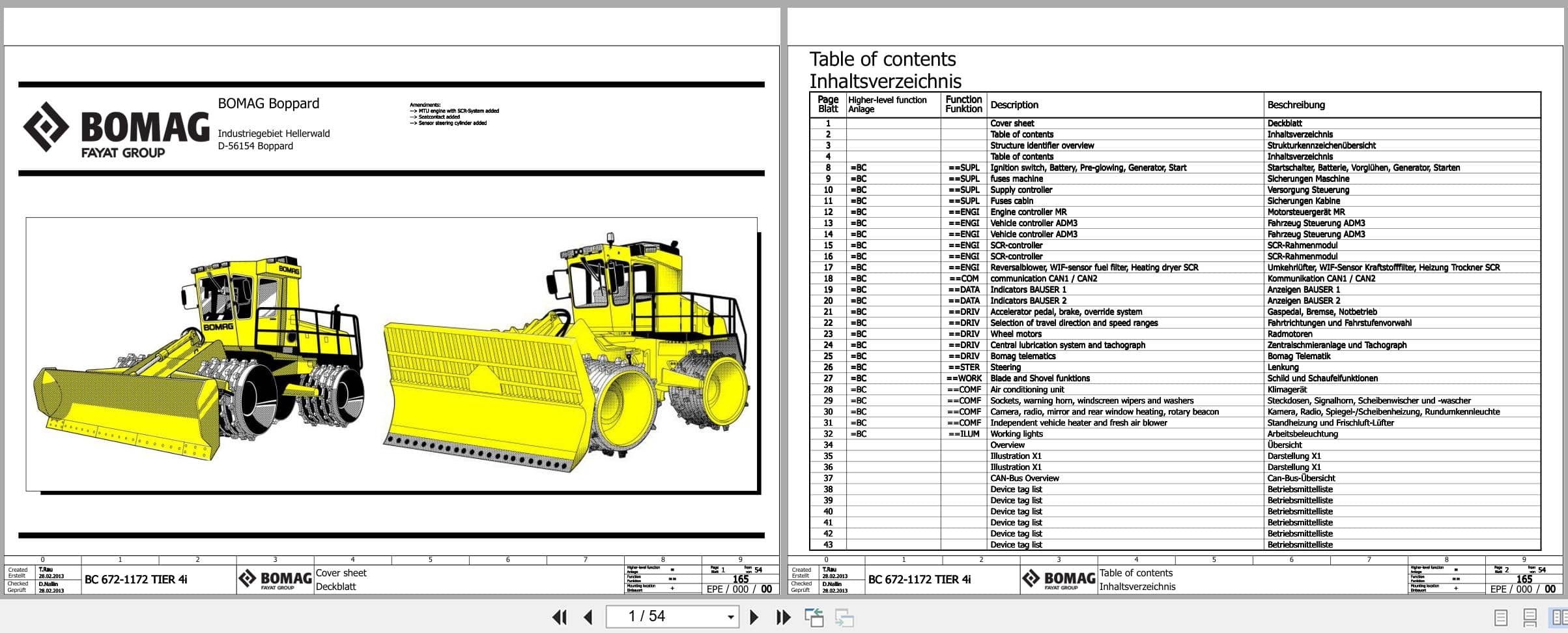1568x633 pixels.
Task: Click the go to previous view icon
Action: click(x=814, y=617)
